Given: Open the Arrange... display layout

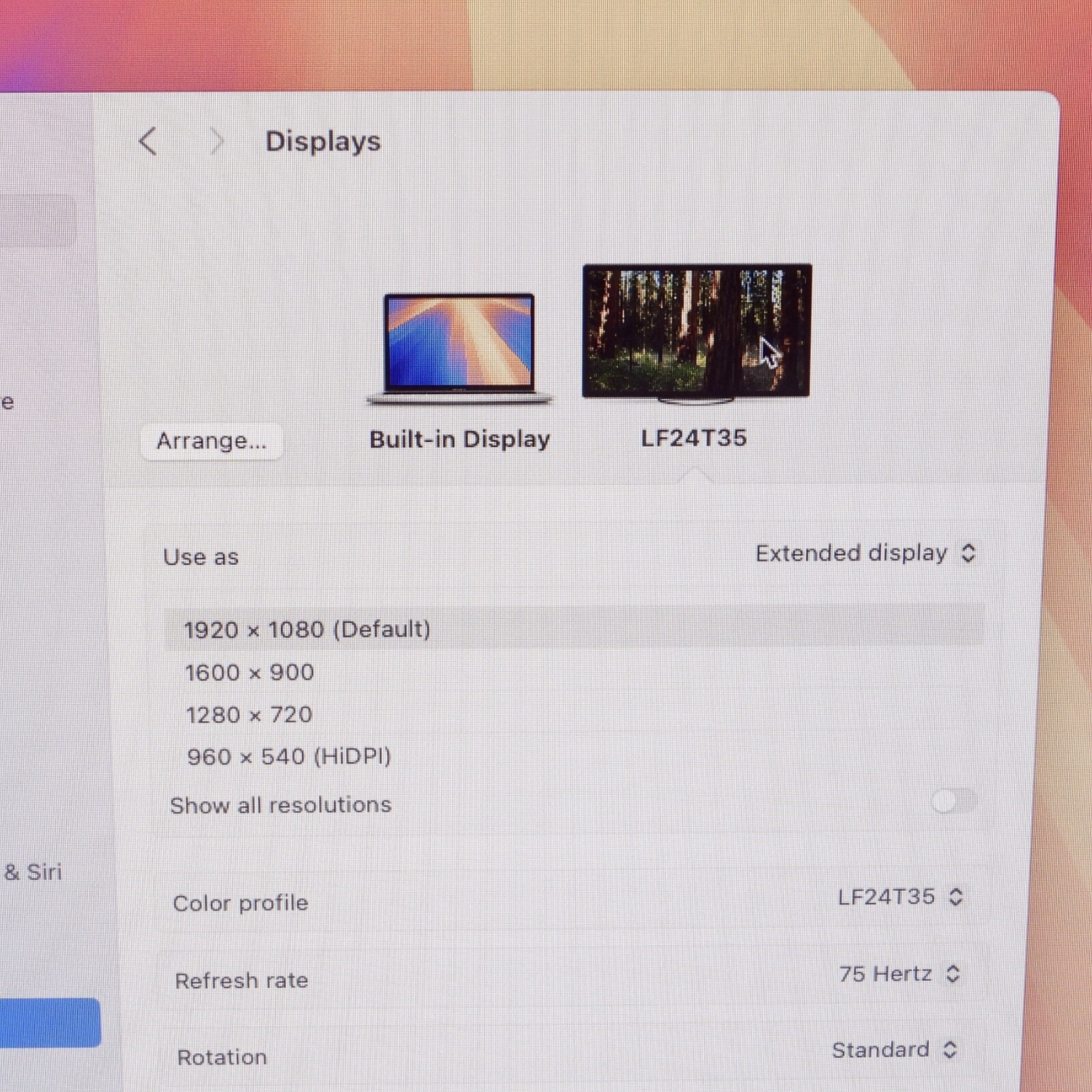Looking at the screenshot, I should (212, 441).
